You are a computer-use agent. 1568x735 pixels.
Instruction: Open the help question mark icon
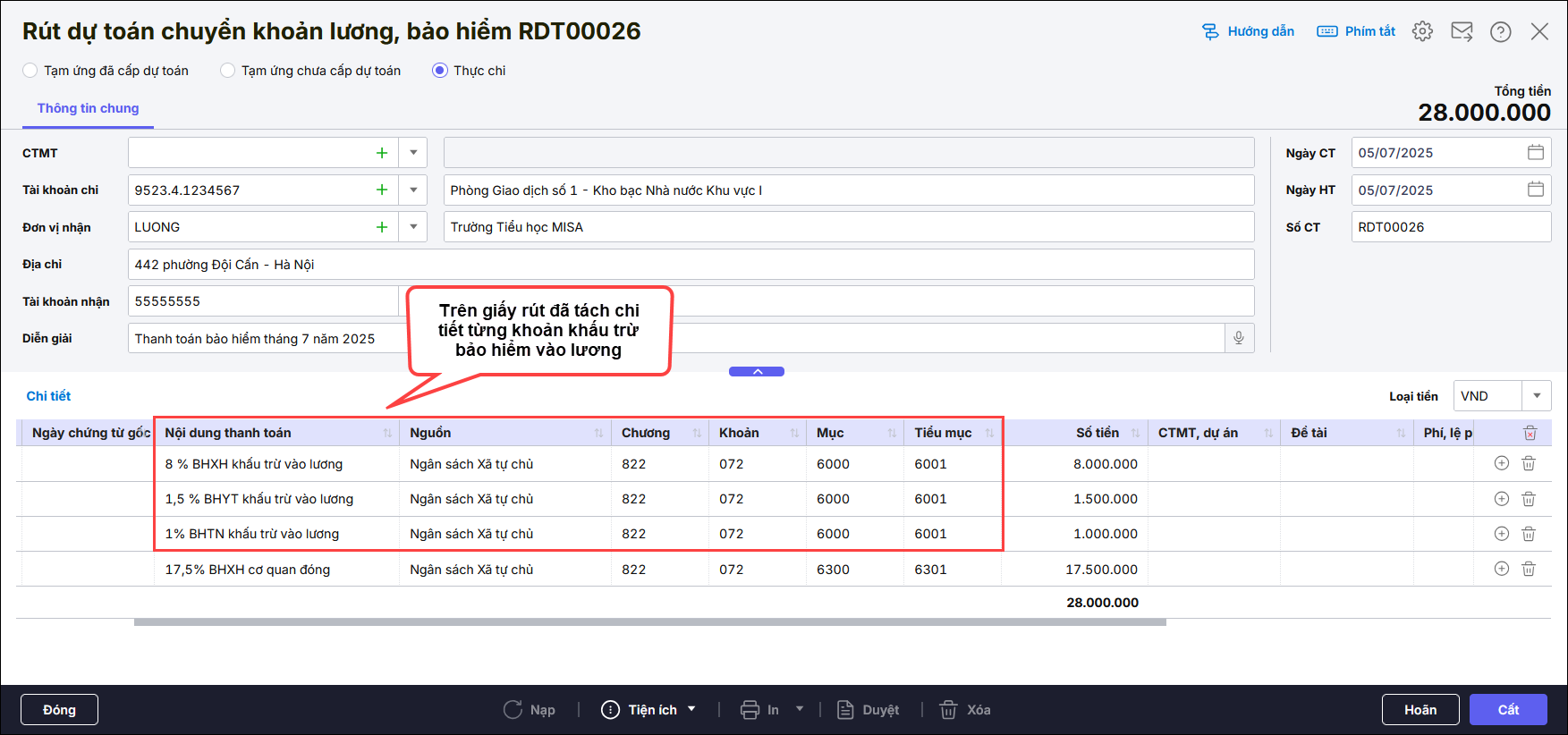point(1500,31)
